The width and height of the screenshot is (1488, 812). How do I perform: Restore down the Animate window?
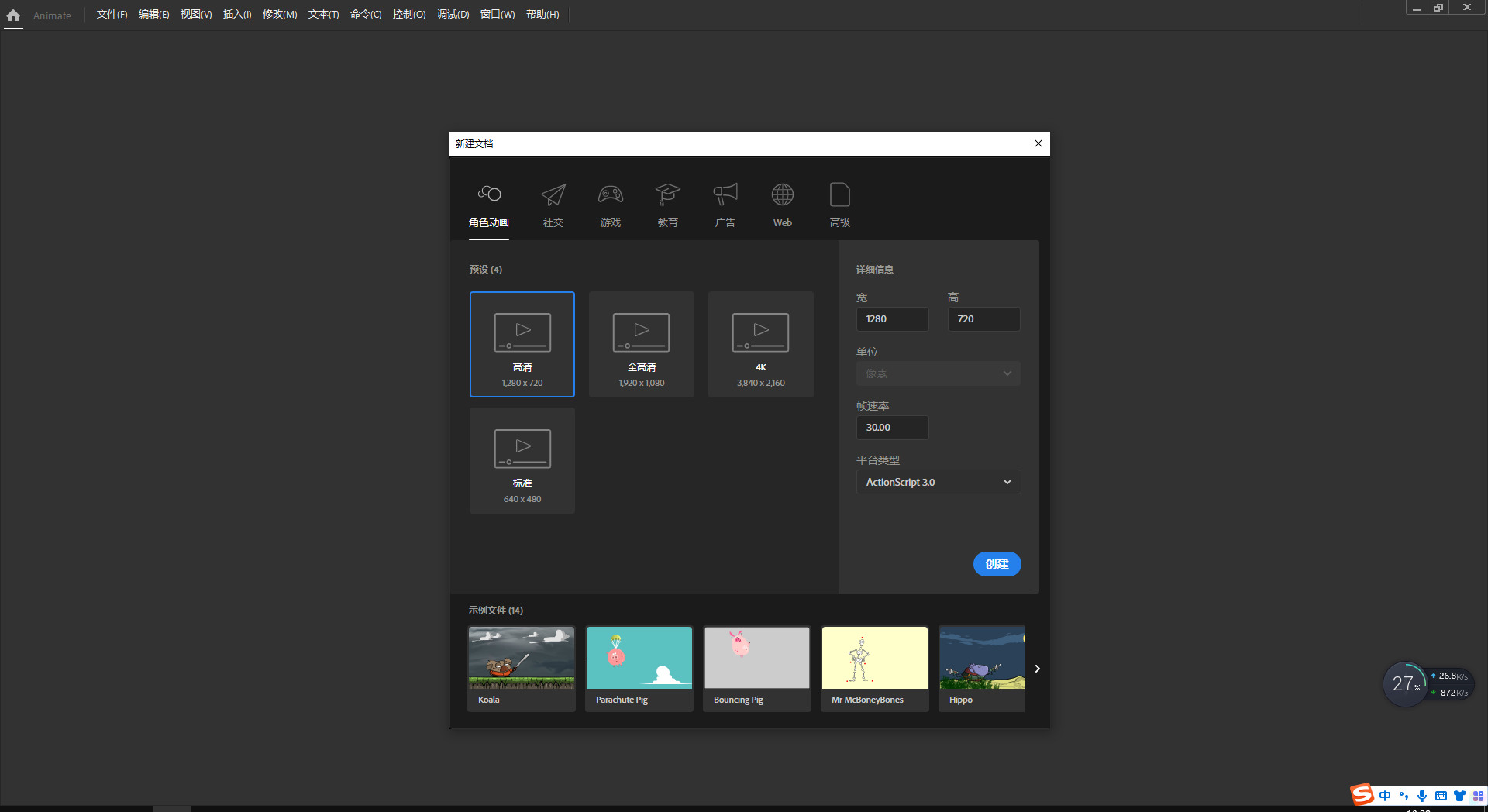tap(1438, 8)
